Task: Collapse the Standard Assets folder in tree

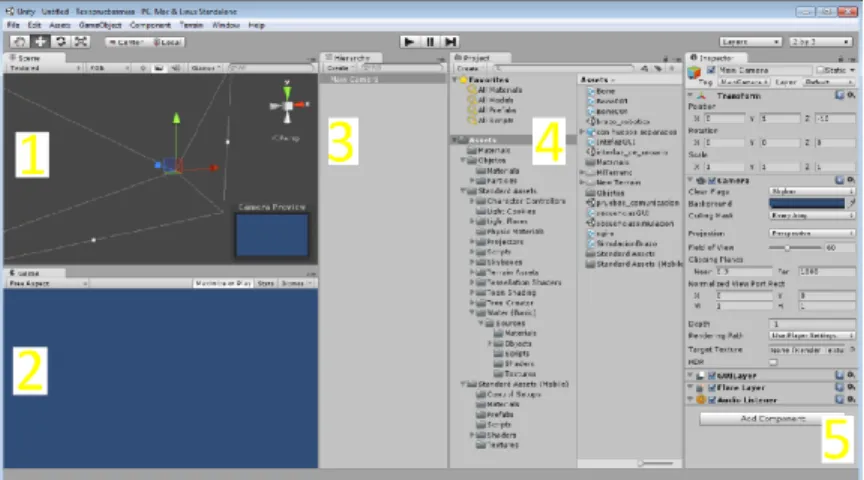Action: (463, 191)
